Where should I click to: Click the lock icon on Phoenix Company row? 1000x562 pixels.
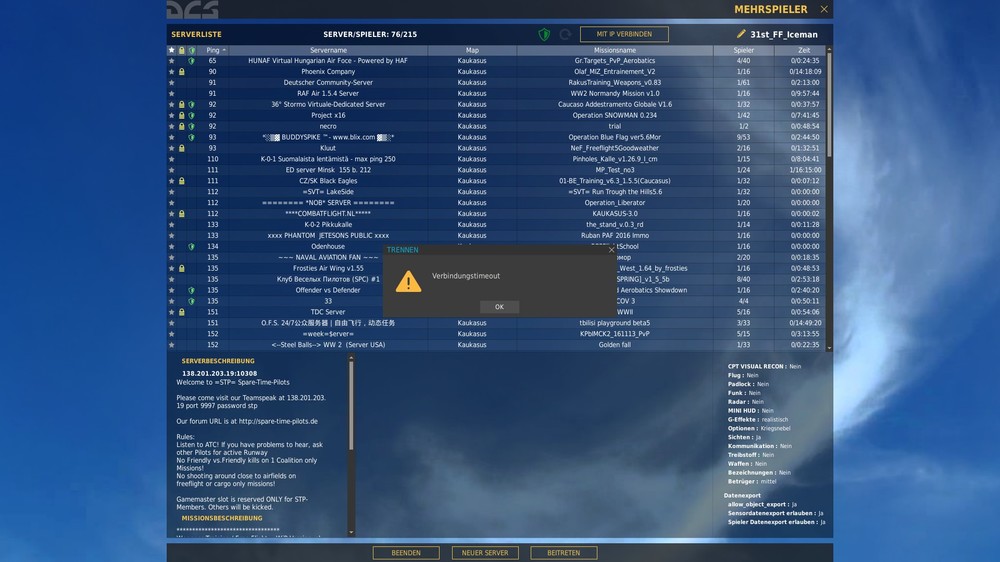click(x=182, y=72)
